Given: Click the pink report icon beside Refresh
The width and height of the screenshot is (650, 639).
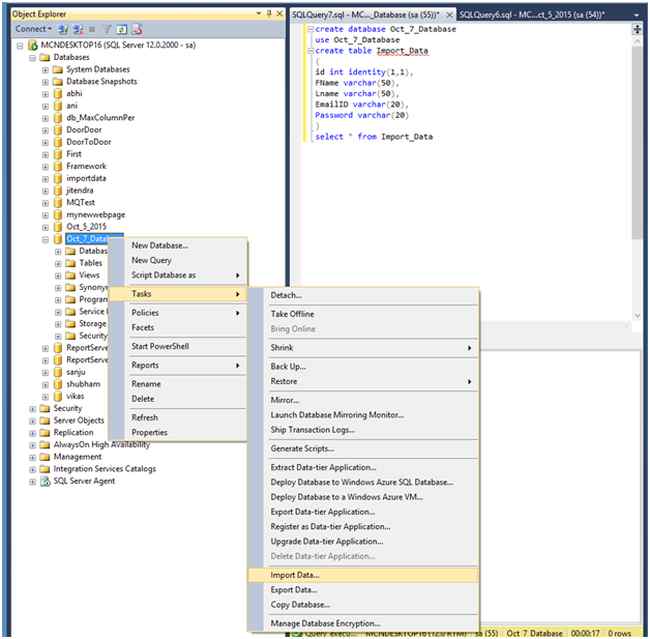Looking at the screenshot, I should pyautogui.click(x=137, y=29).
